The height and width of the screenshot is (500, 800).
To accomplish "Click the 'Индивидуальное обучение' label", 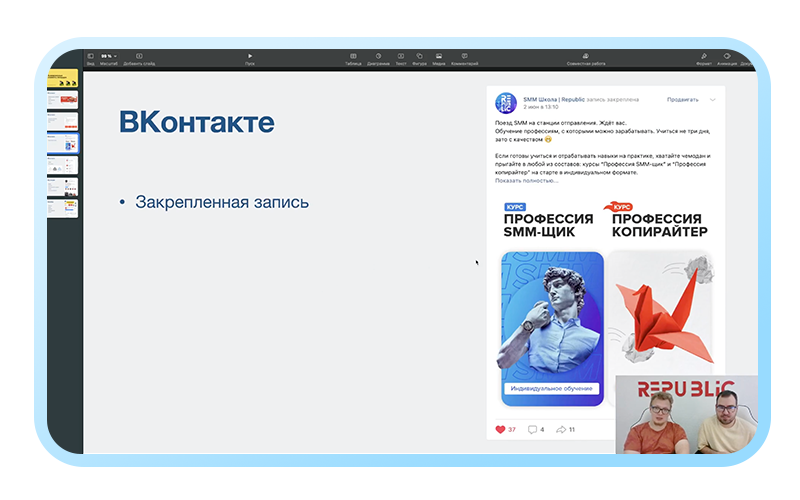I will tap(552, 389).
